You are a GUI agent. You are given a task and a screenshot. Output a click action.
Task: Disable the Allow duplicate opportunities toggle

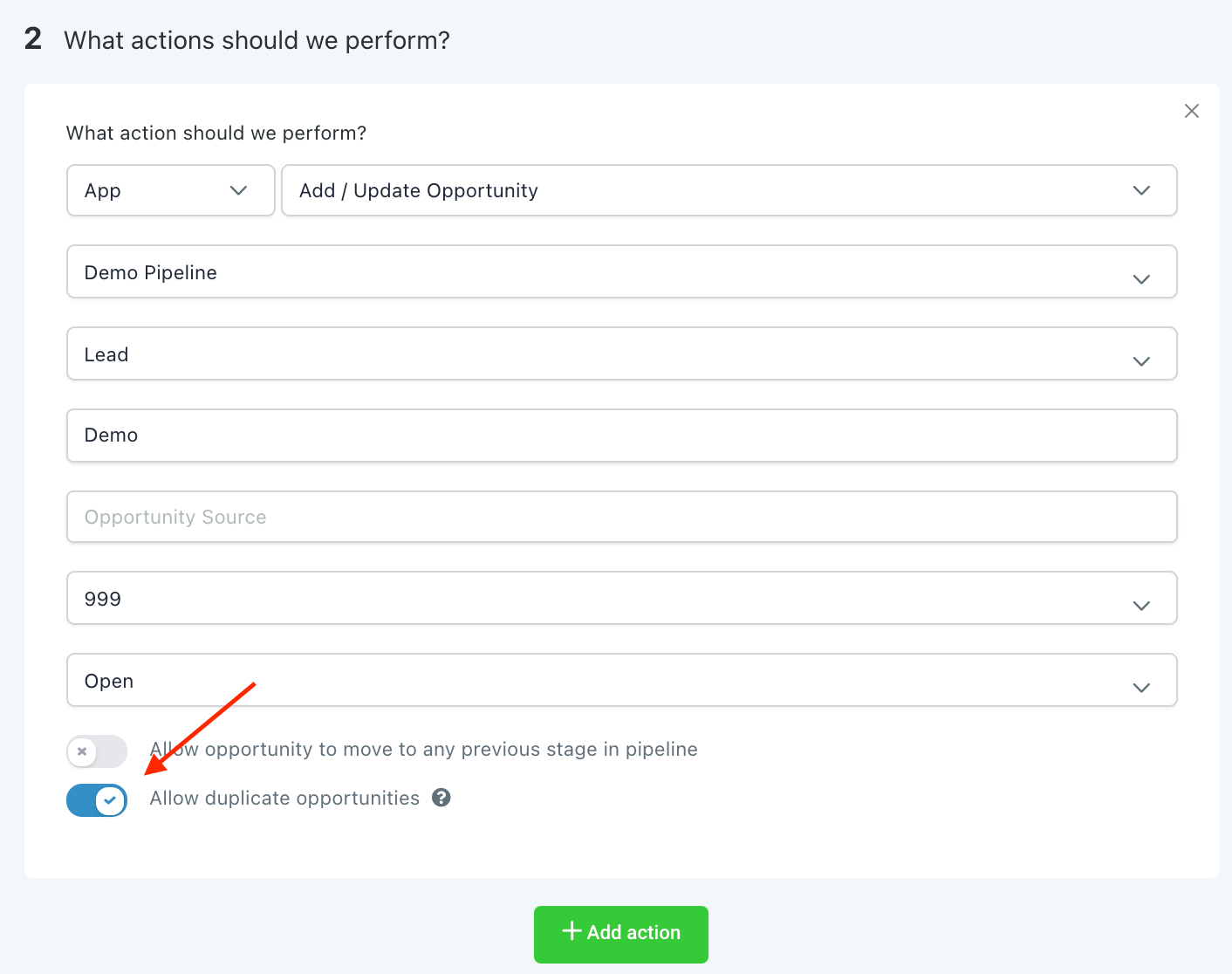pos(97,799)
